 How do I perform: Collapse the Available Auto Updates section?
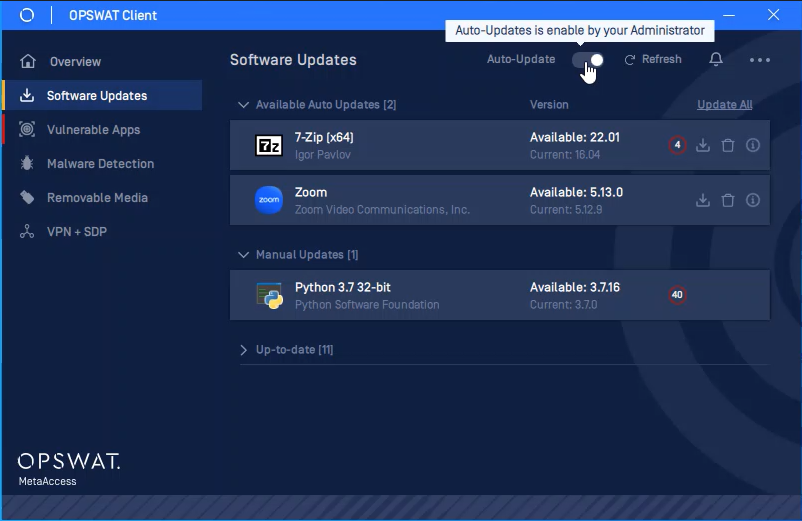pos(243,105)
